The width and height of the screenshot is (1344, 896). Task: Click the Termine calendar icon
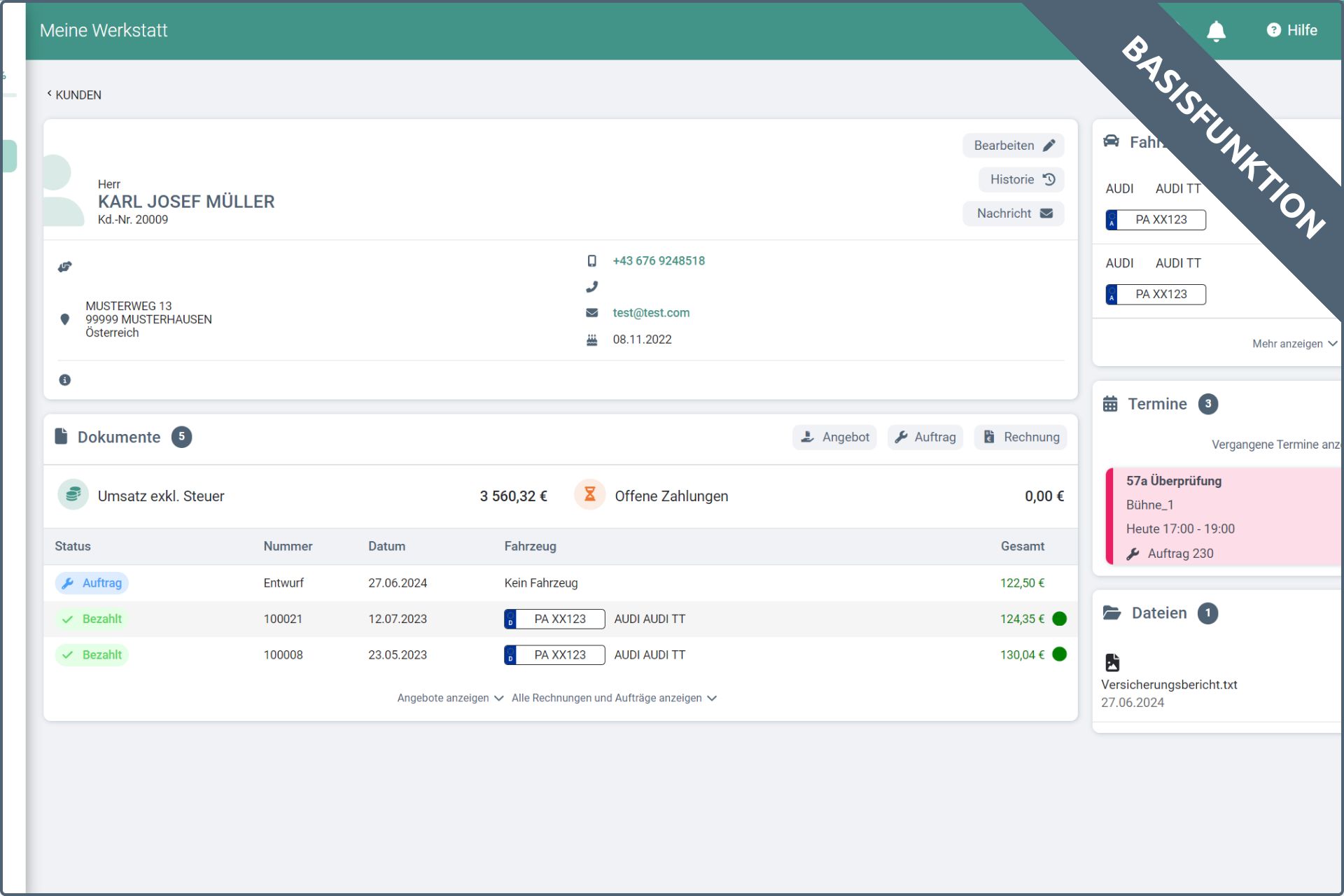pos(1110,404)
